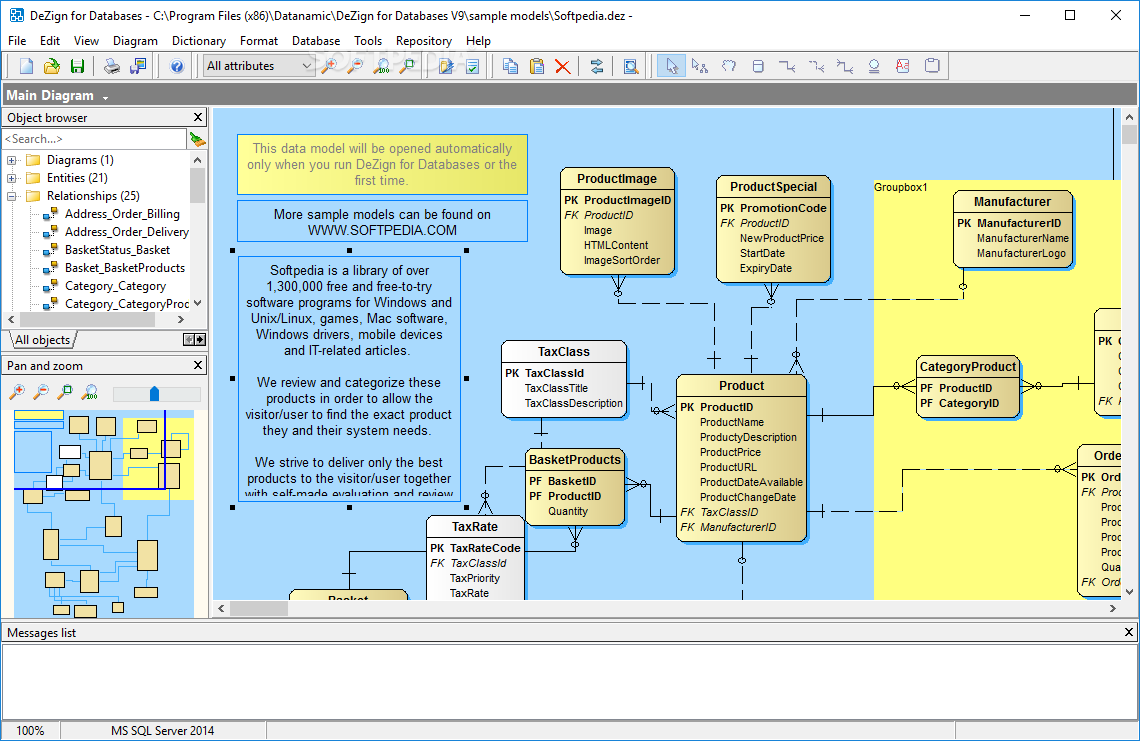Image resolution: width=1140 pixels, height=741 pixels.
Task: Create a new model with the blank page icon
Action: [26, 66]
